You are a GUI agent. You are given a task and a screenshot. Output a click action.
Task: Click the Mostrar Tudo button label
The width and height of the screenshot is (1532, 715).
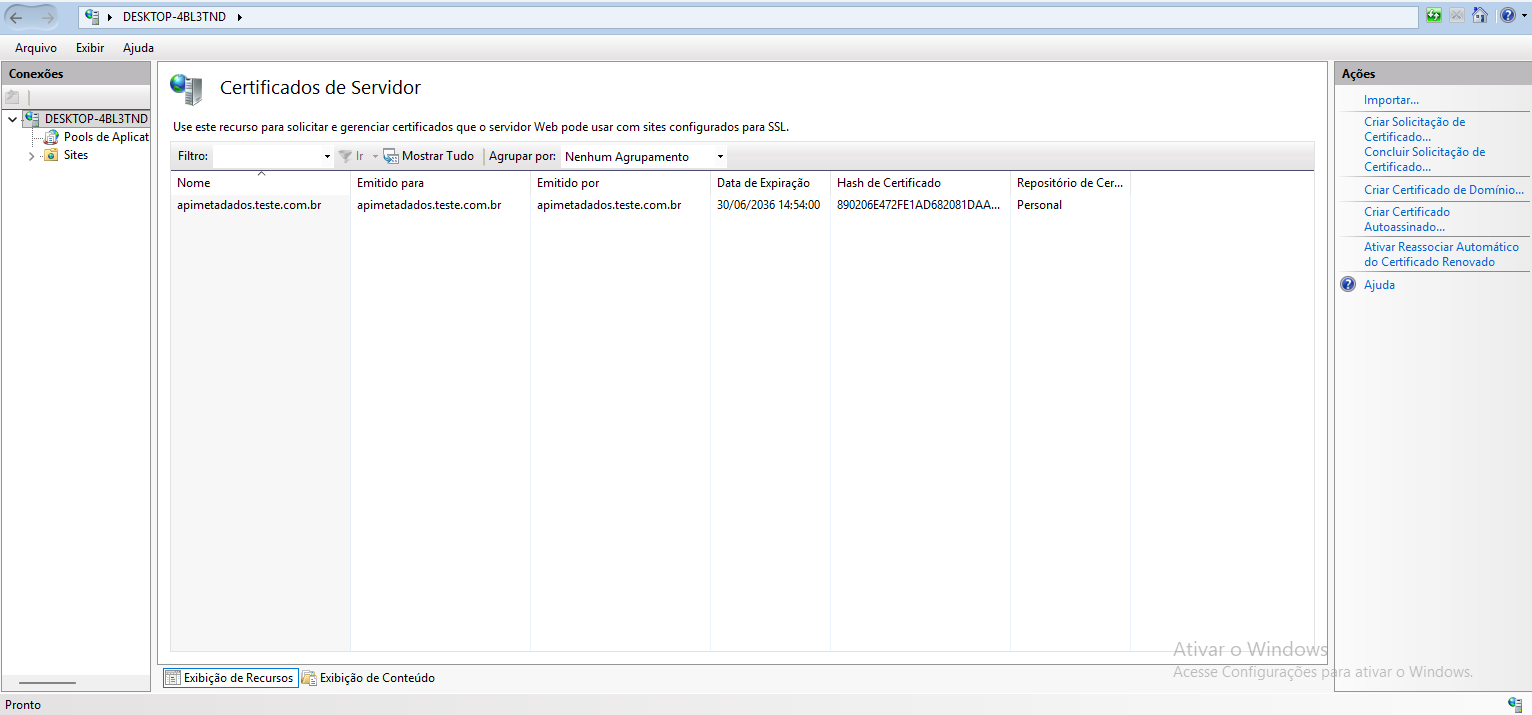[x=438, y=156]
